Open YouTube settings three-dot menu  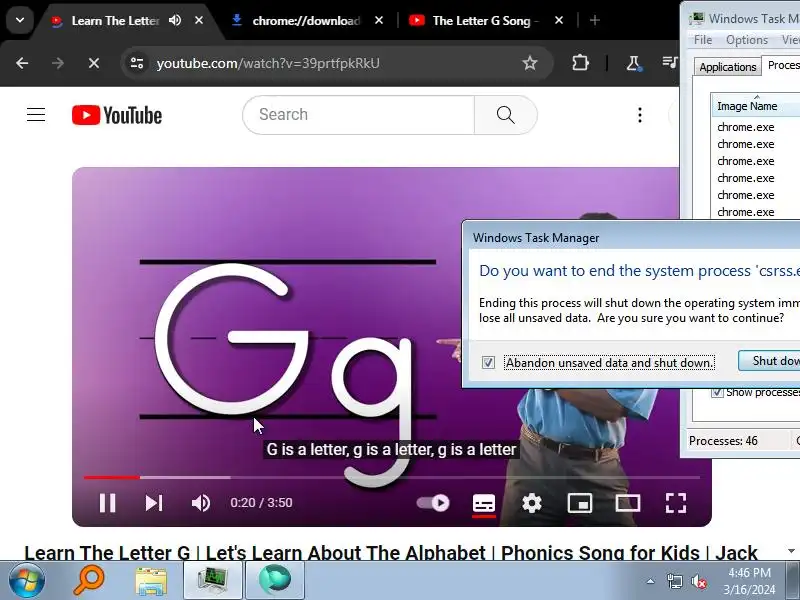640,115
